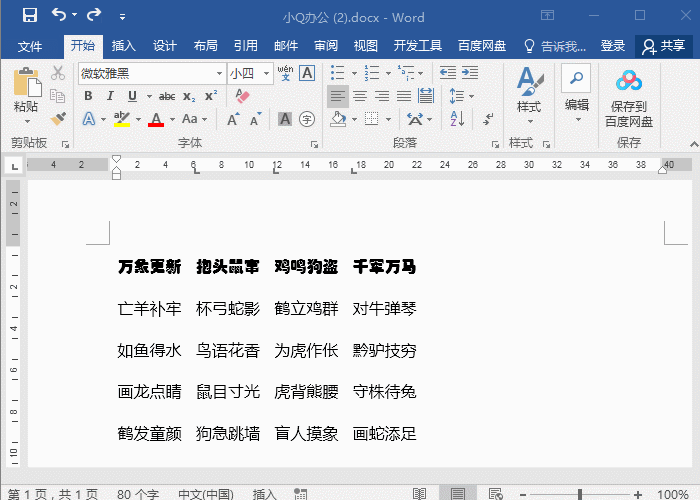Screen dimensions: 700x500
Task: Click the Clear Formatting eraser icon
Action: point(241,96)
